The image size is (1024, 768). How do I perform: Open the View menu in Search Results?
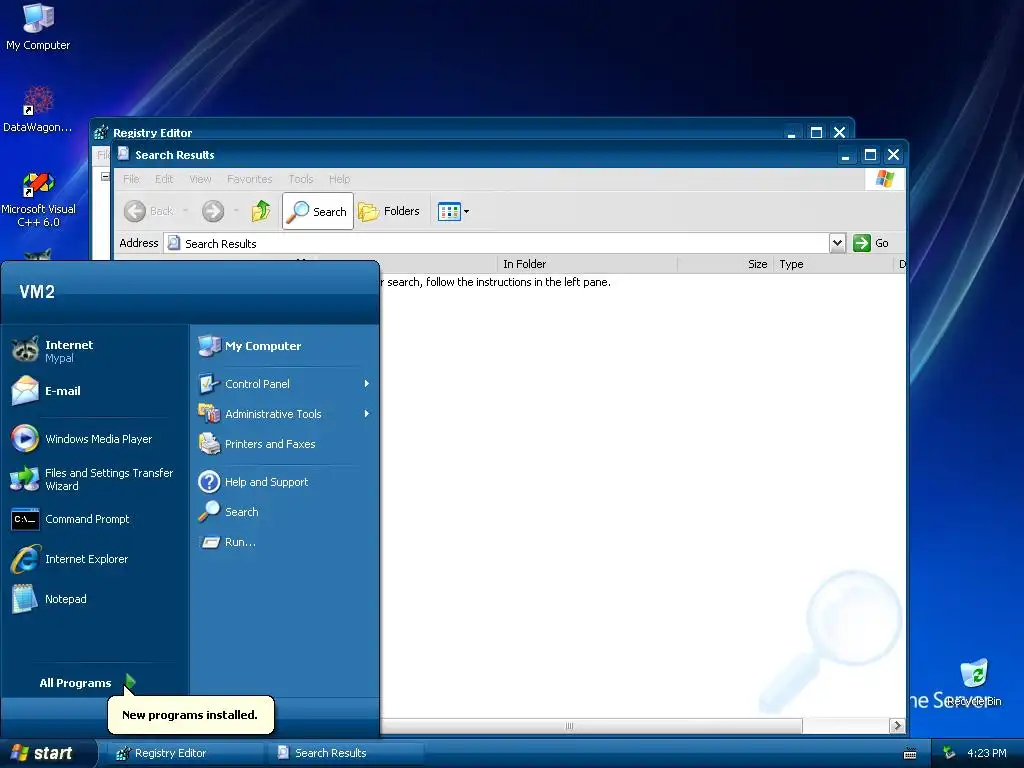[200, 179]
